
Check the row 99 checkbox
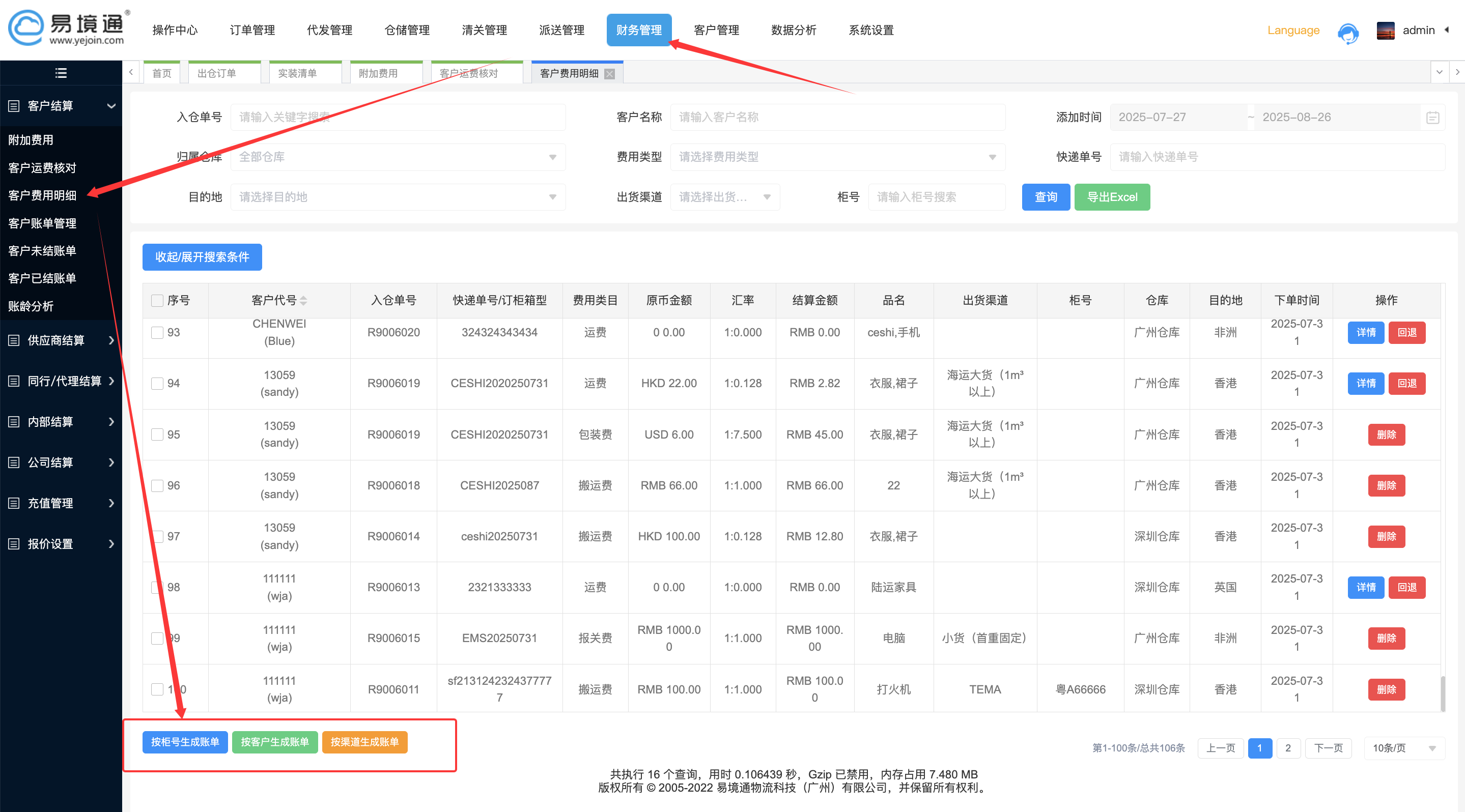click(x=157, y=638)
